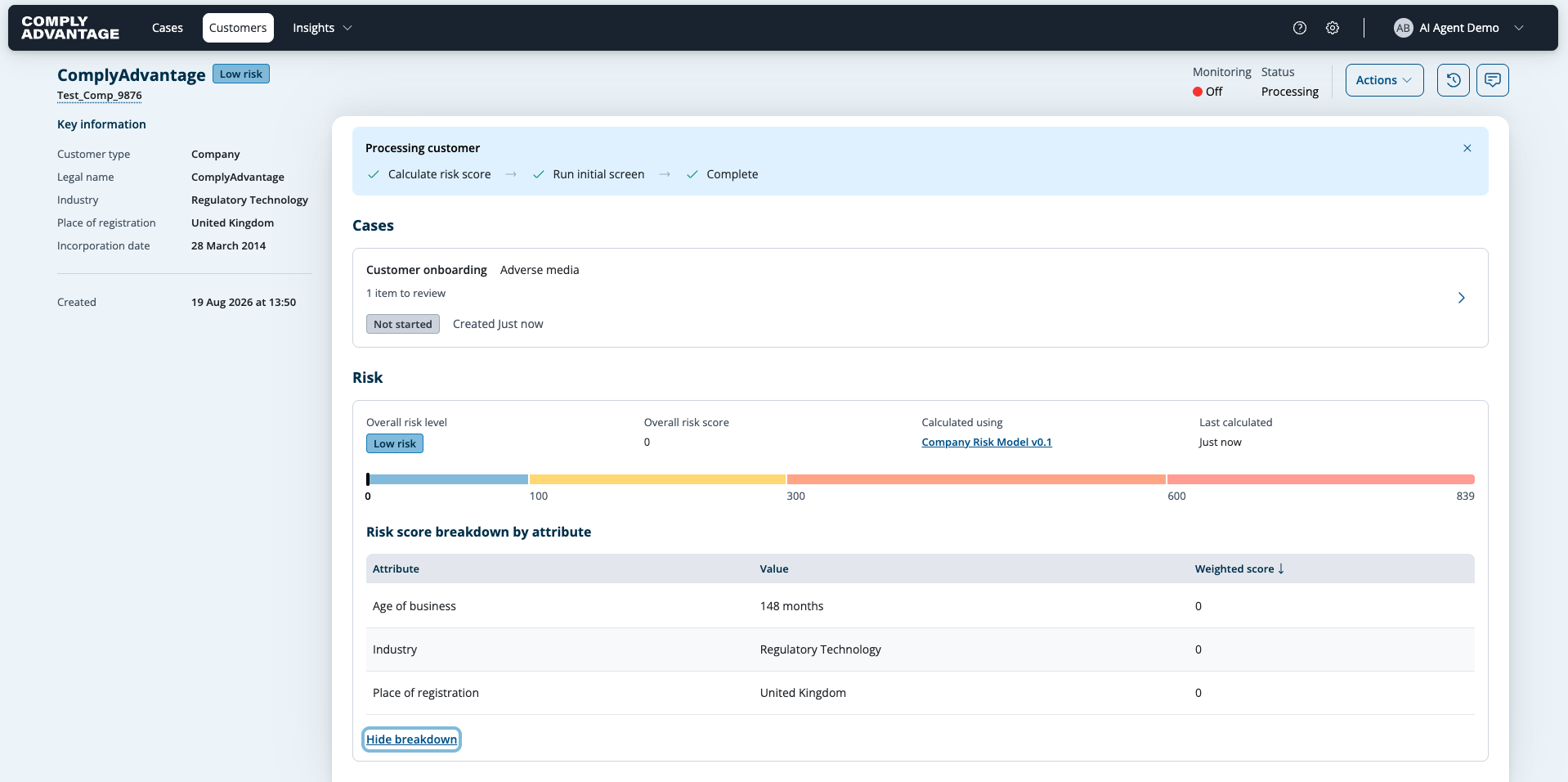Click the Low risk badge beside customer name
This screenshot has width=1568, height=782.
(x=241, y=74)
